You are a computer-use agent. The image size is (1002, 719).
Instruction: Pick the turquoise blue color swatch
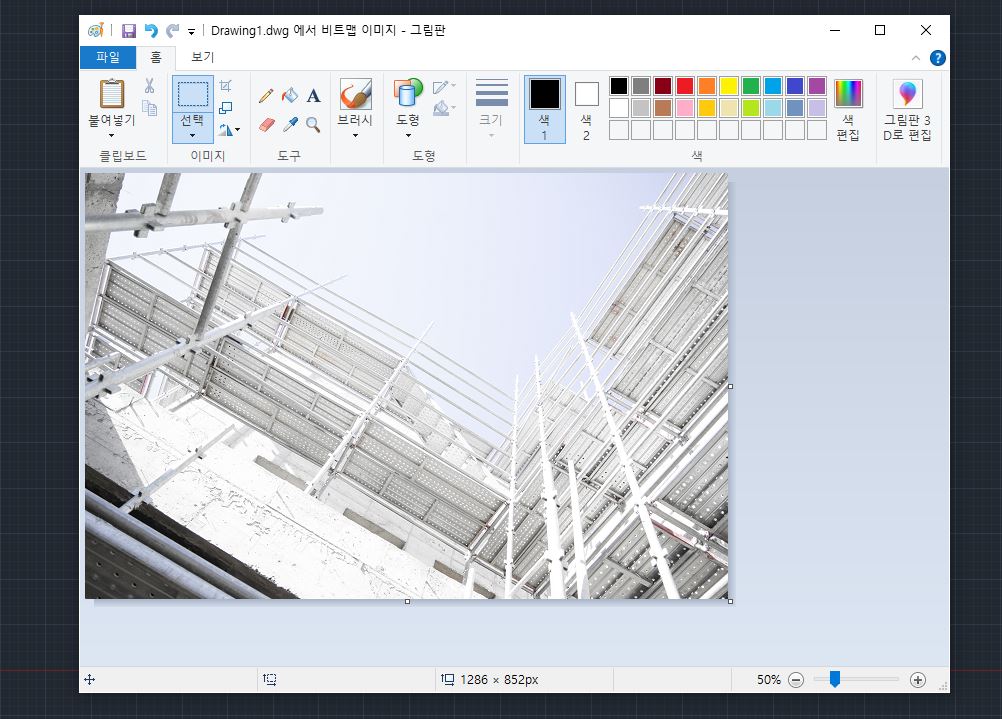[x=773, y=86]
